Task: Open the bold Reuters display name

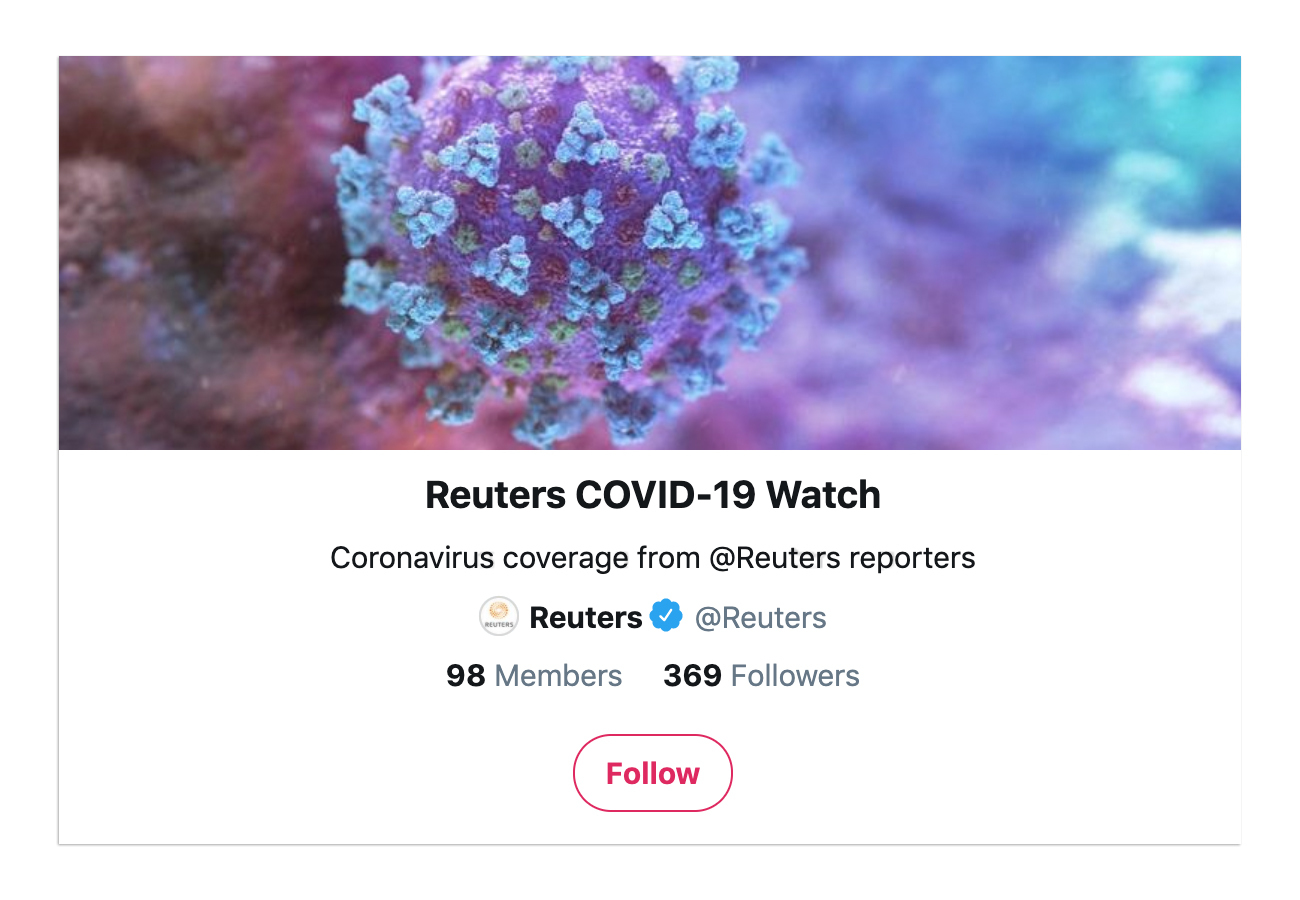Action: point(586,618)
